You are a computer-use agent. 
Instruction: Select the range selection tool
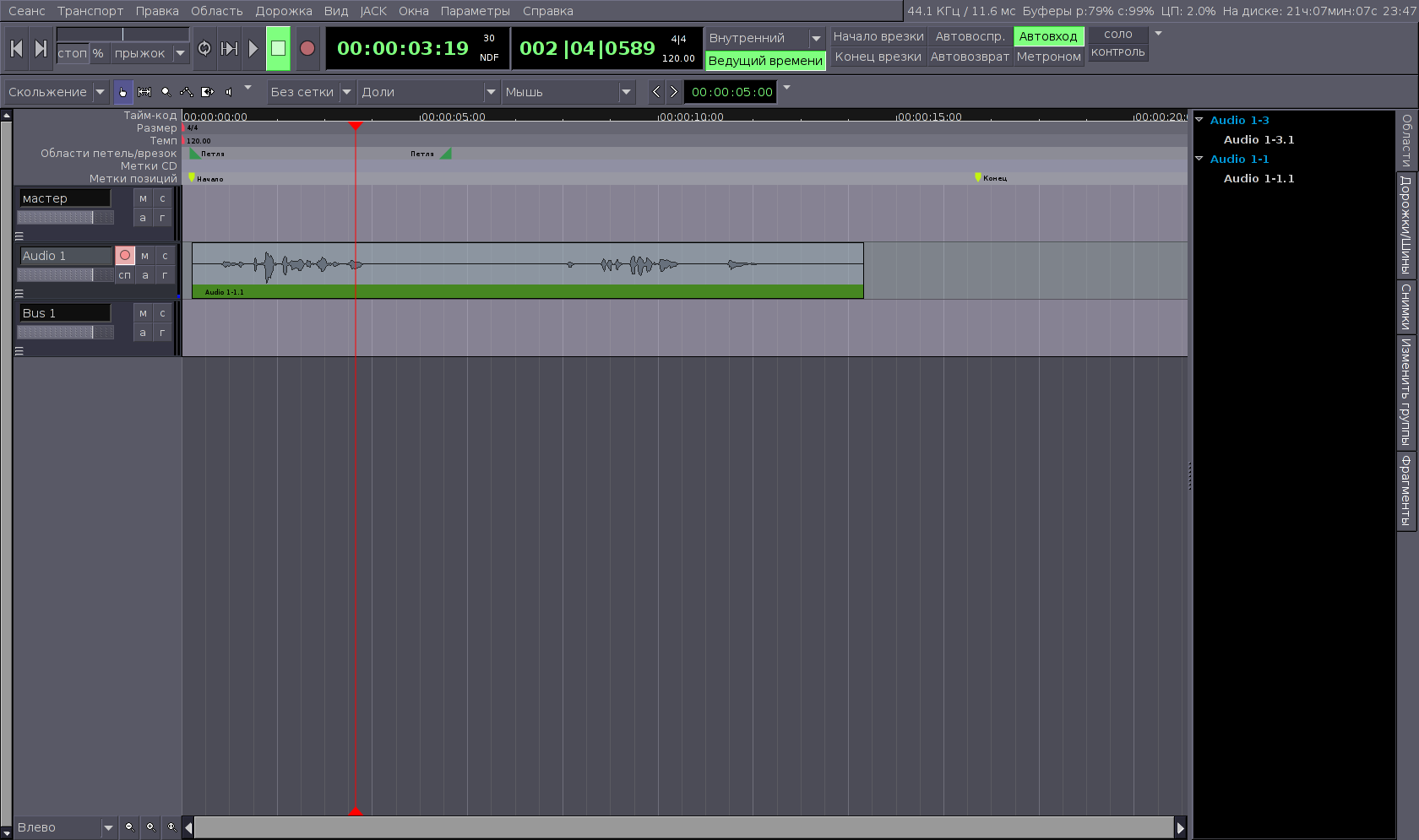pos(144,92)
